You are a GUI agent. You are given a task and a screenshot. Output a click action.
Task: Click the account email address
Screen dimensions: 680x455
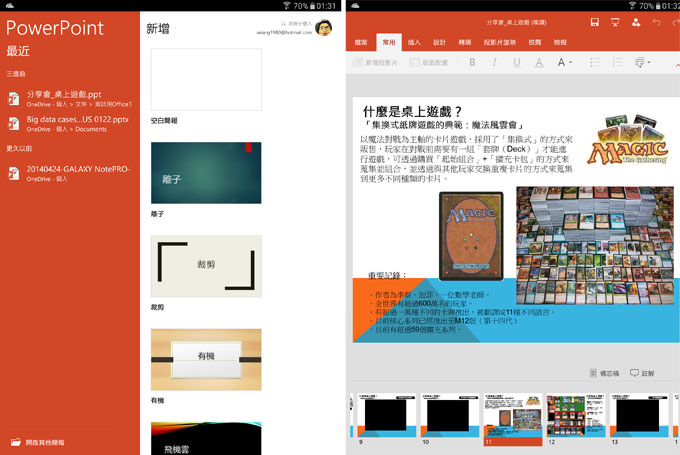[x=284, y=32]
